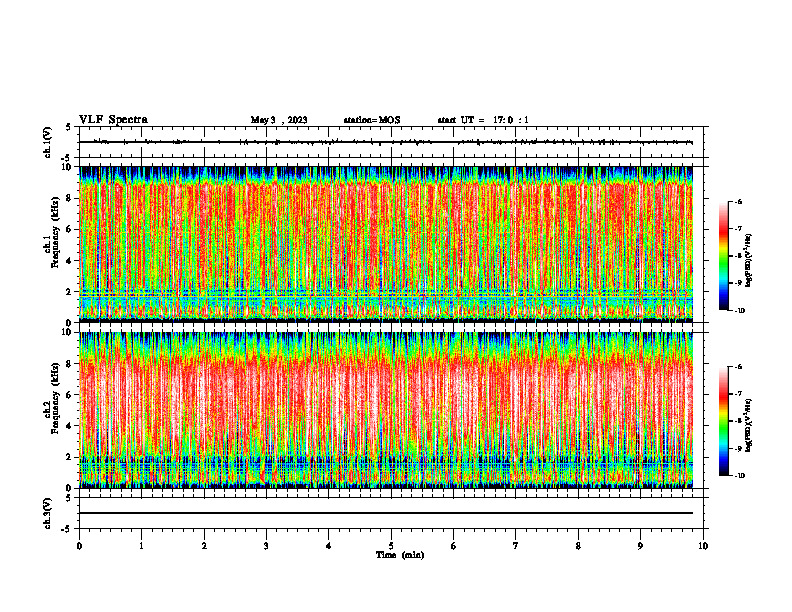Click the '-5' tick on ch.3(V) axis

pyautogui.click(x=68, y=529)
